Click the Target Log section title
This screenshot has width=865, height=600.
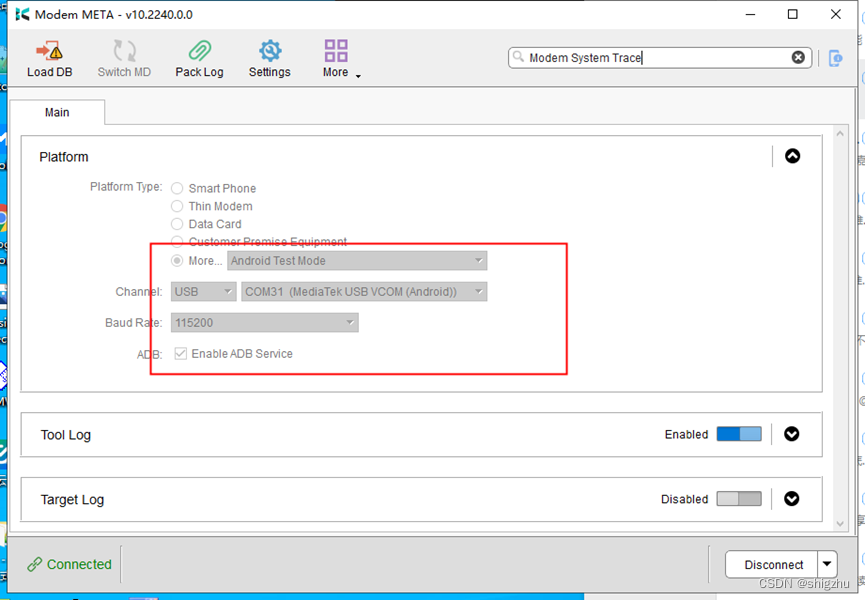72,500
